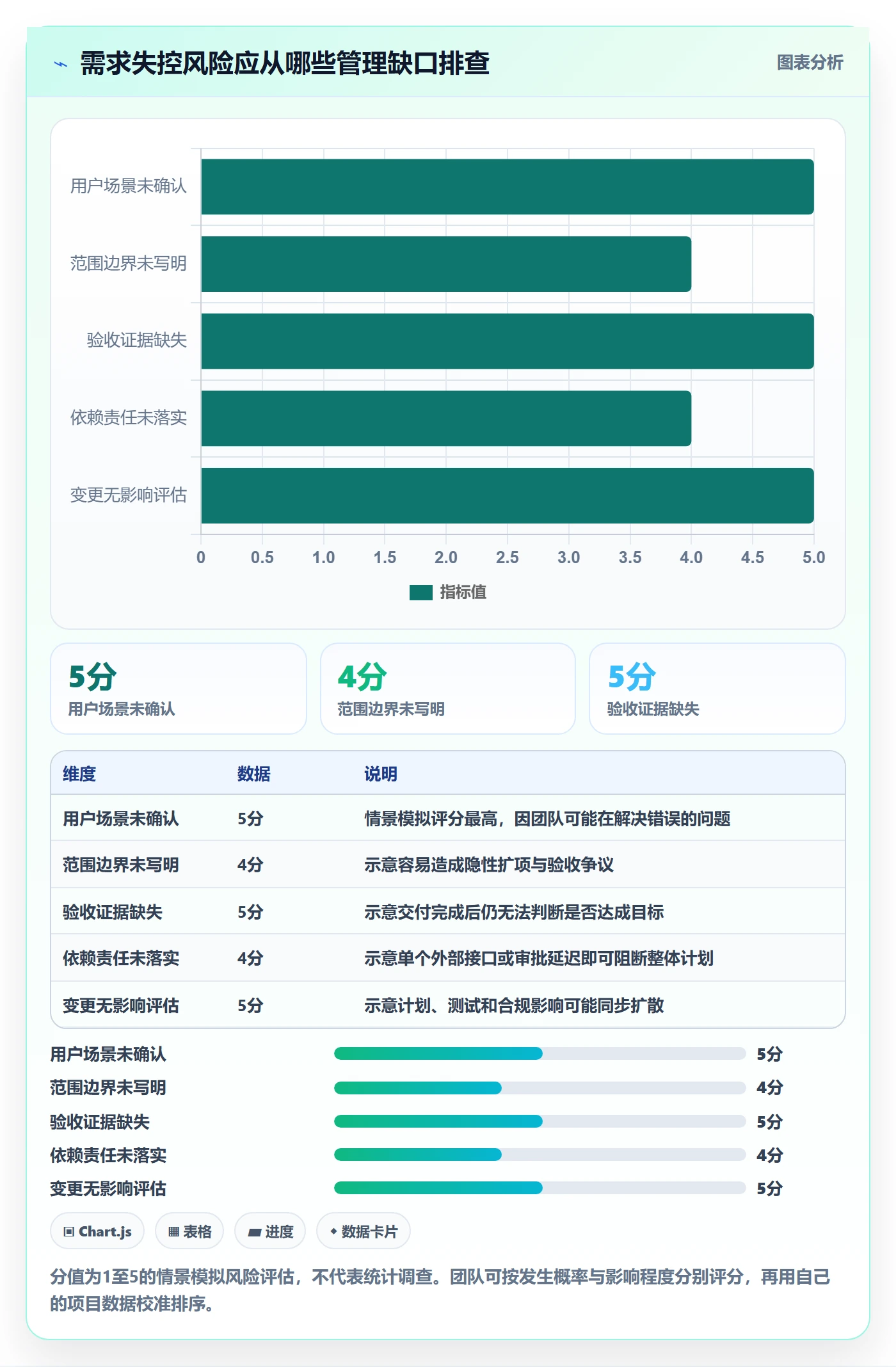Open the 5分 用户场景未确认 data card

point(179,689)
